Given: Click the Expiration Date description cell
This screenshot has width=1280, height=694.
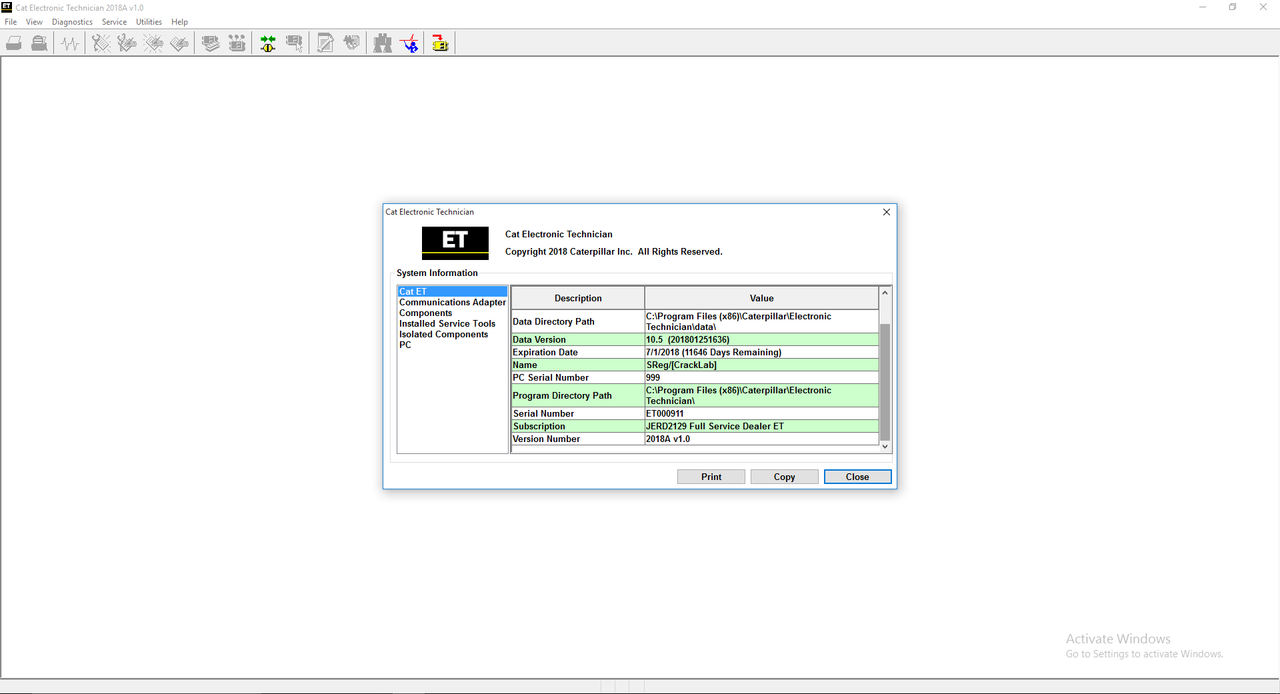Looking at the screenshot, I should 578,353.
